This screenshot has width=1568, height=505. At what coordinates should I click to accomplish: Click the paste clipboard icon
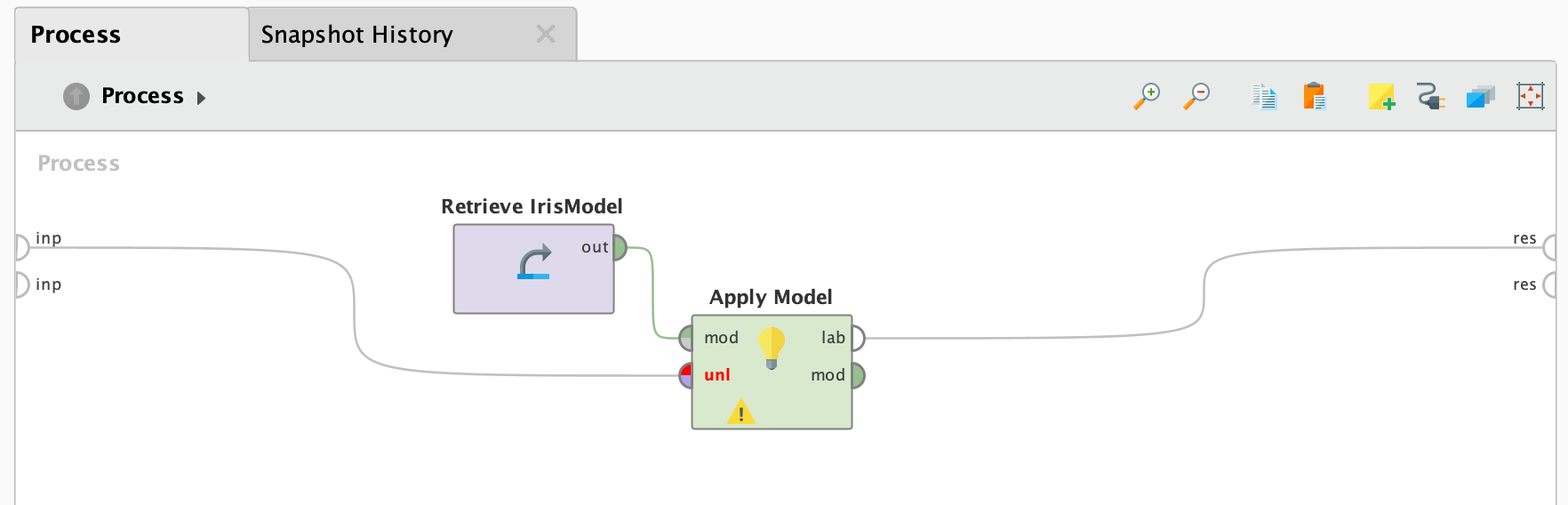[1314, 96]
